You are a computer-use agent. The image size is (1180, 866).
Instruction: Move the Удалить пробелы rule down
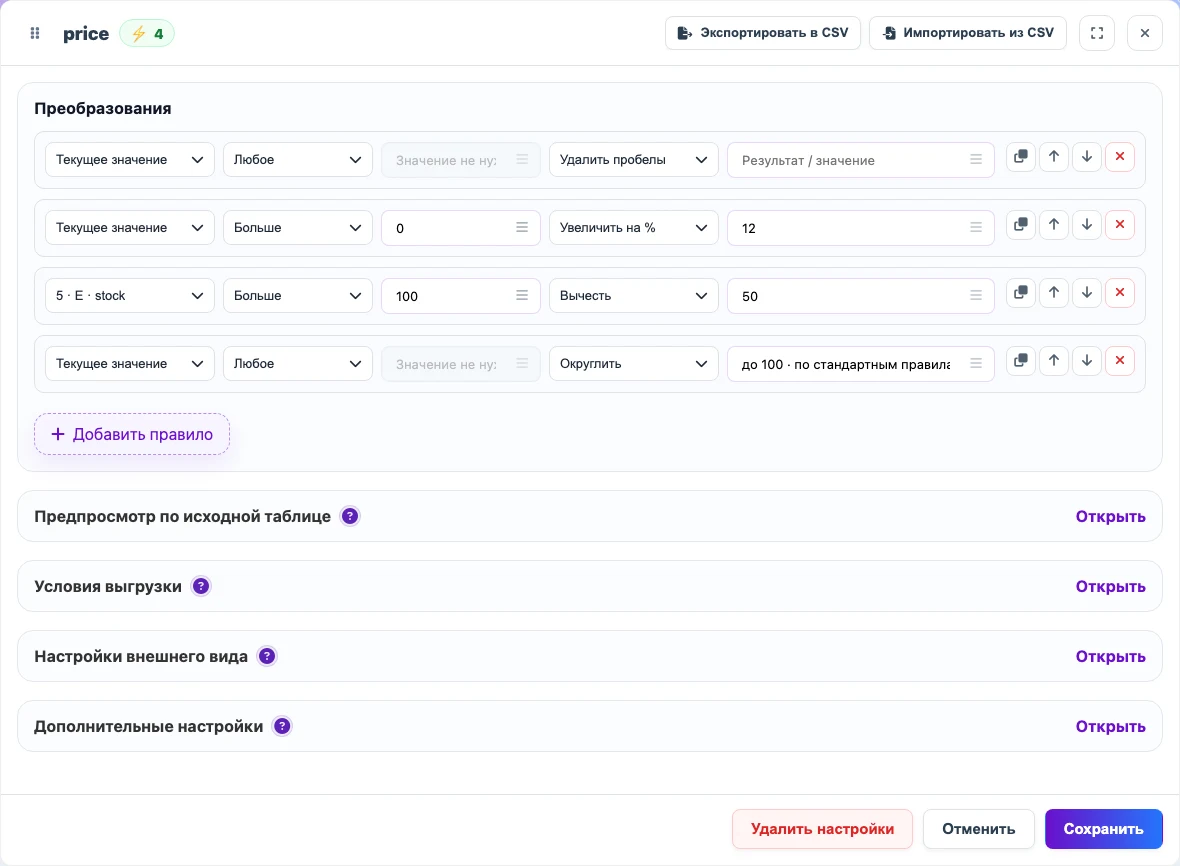[x=1087, y=156]
